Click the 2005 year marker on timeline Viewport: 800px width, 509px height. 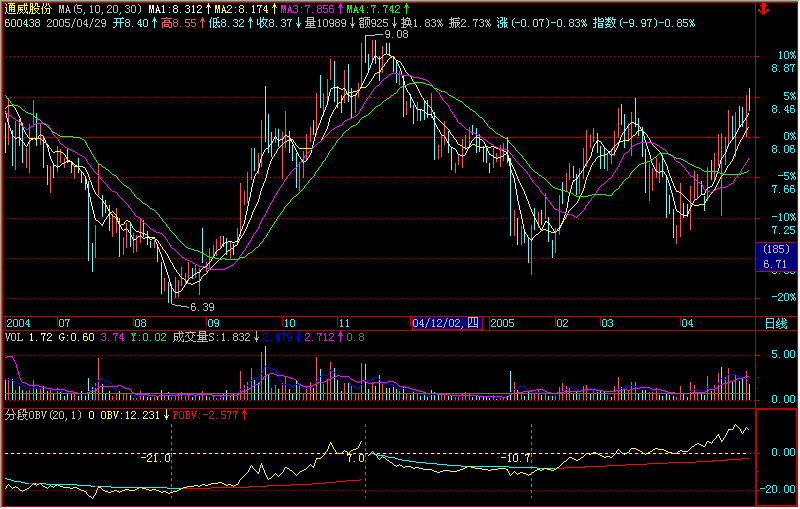tap(502, 323)
